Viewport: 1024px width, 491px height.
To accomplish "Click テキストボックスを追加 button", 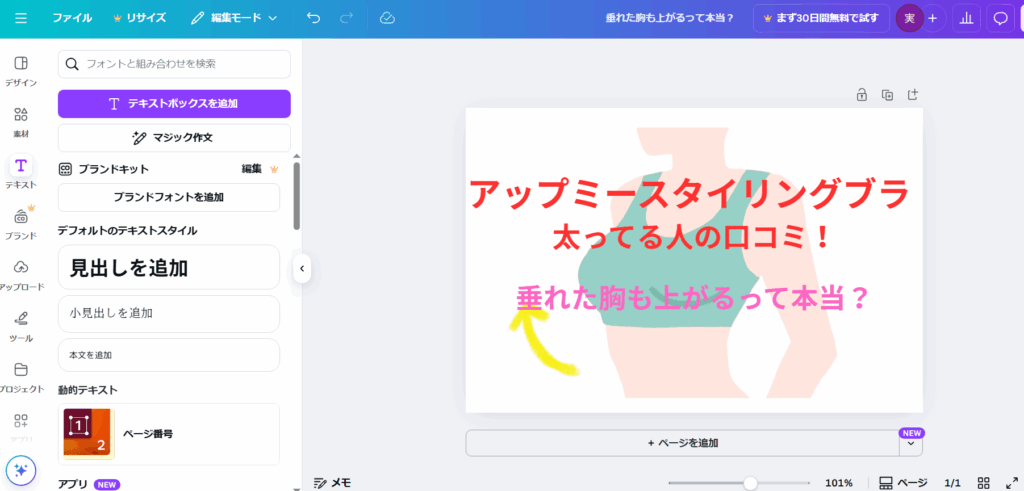I will pos(174,104).
